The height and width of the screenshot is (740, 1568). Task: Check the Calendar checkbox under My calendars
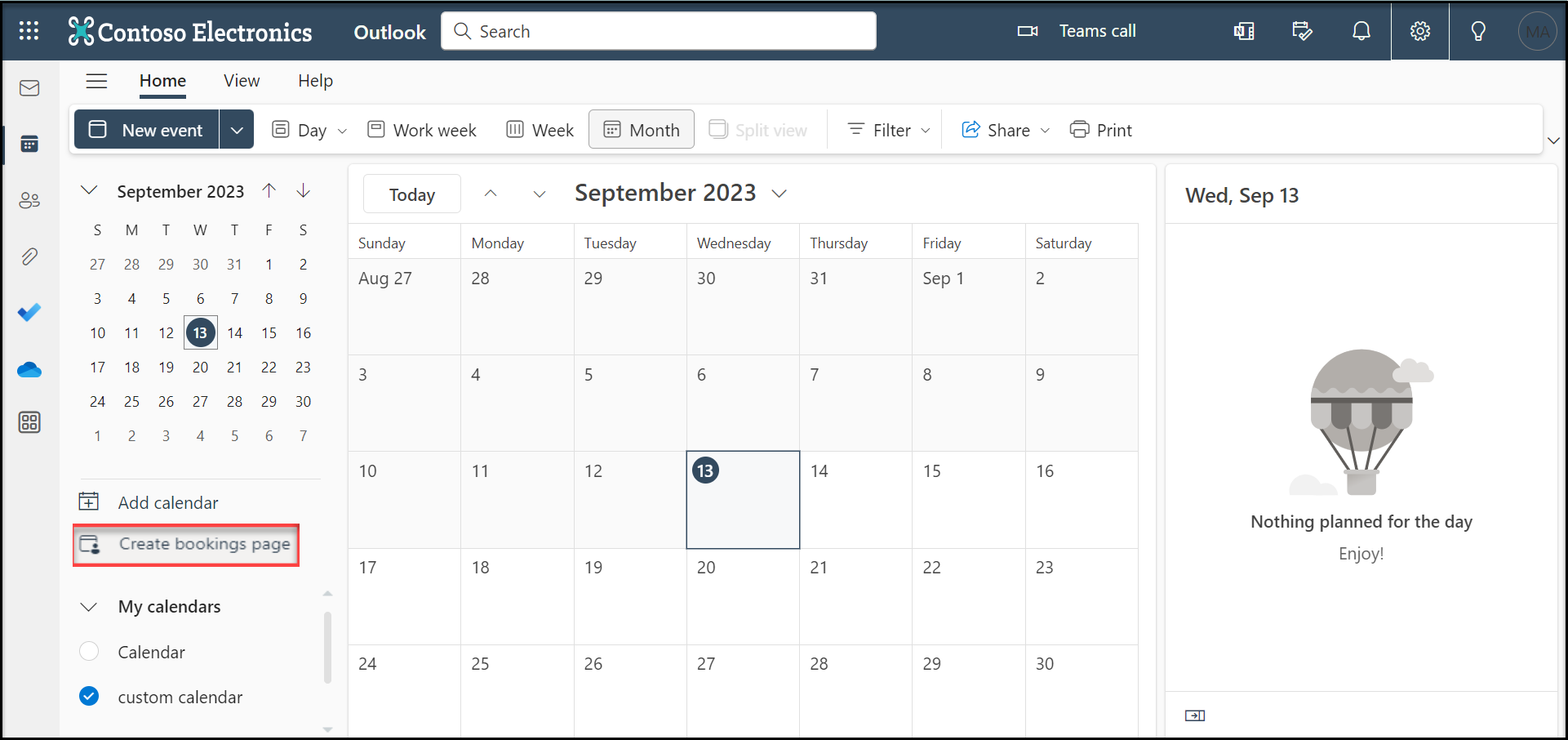pyautogui.click(x=89, y=651)
